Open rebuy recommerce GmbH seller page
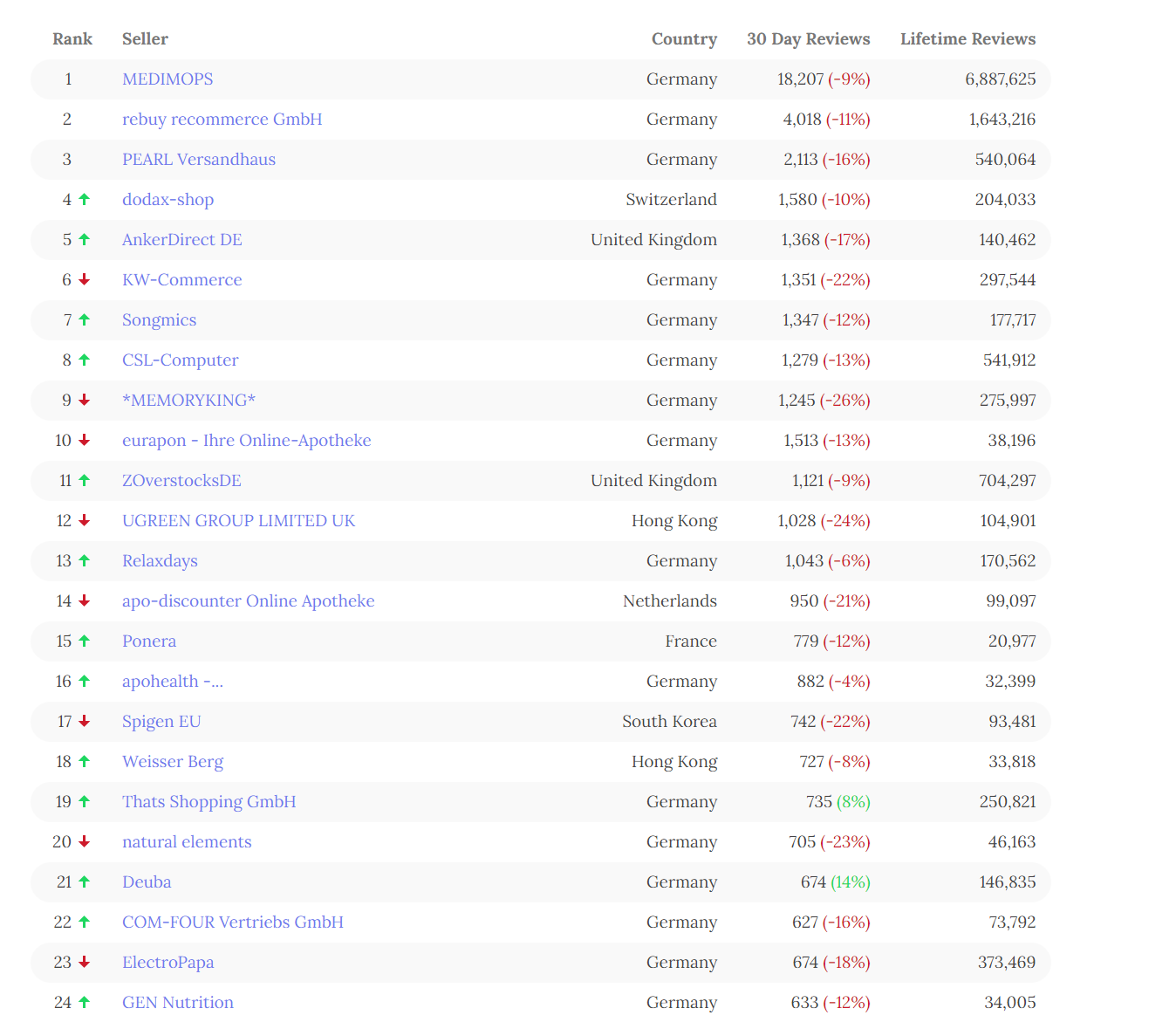 222,120
